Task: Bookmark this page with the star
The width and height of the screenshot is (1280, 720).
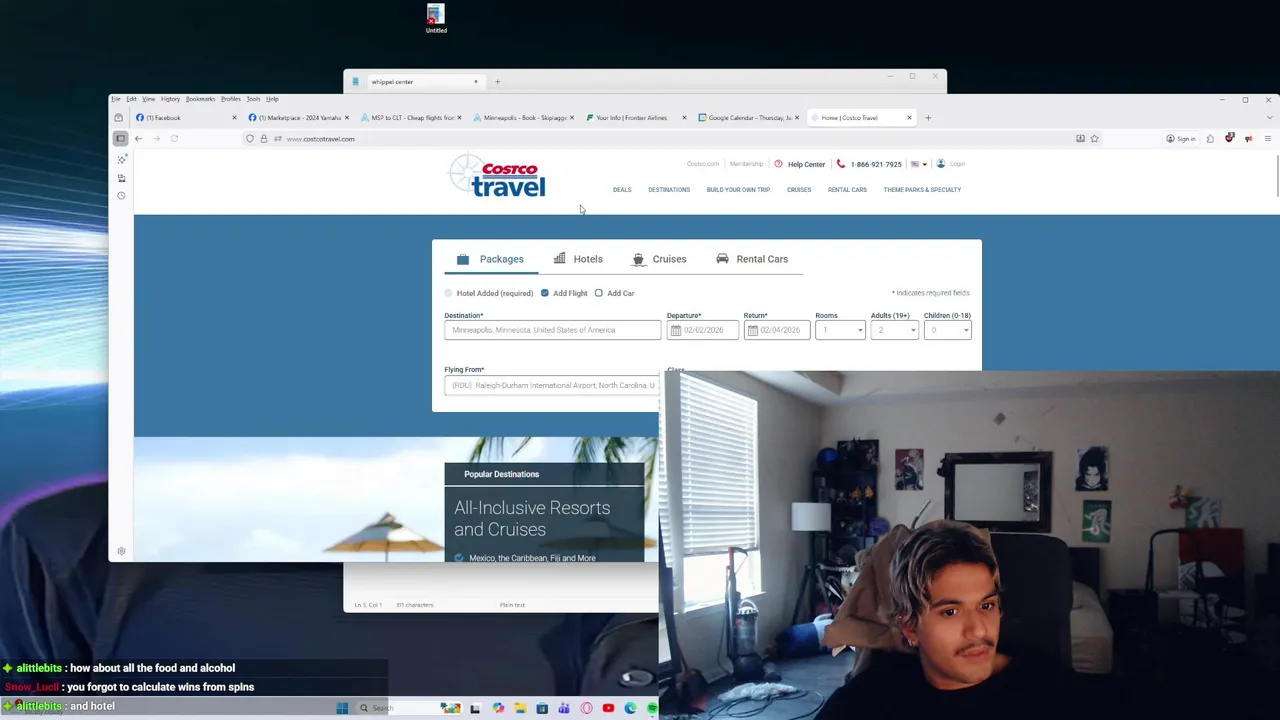Action: (x=1094, y=139)
